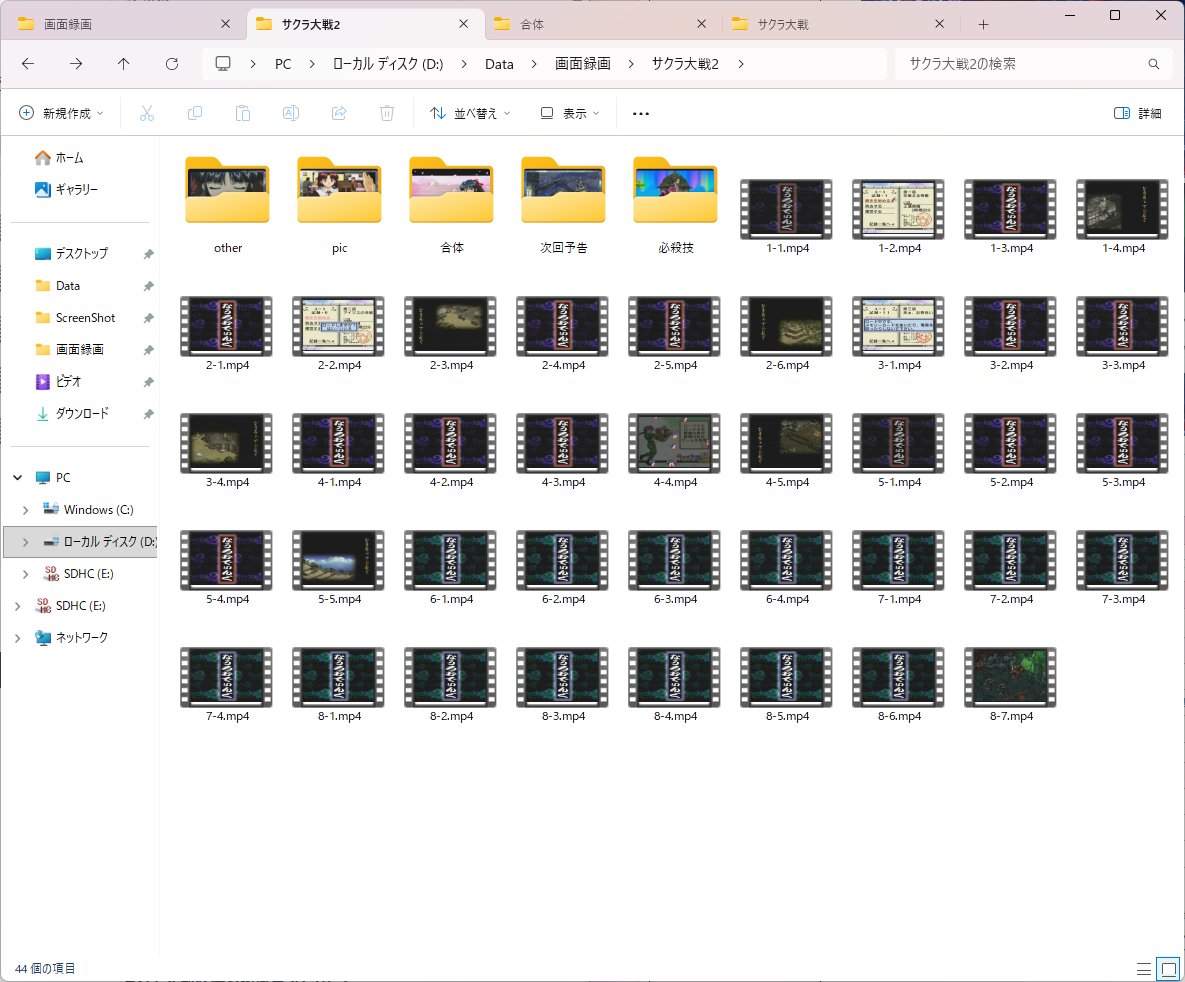Go back with the left arrow
This screenshot has width=1185, height=982.
pyautogui.click(x=28, y=64)
